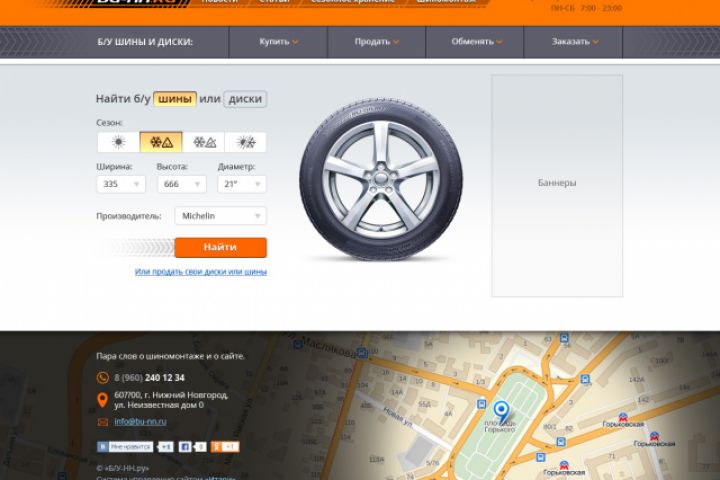Click the orange location pin beside the address

(x=102, y=400)
